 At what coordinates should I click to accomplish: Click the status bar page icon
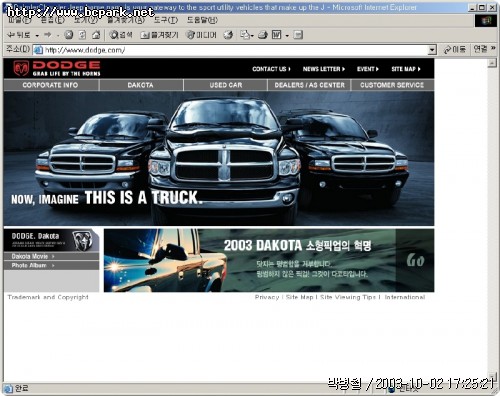coord(8,389)
